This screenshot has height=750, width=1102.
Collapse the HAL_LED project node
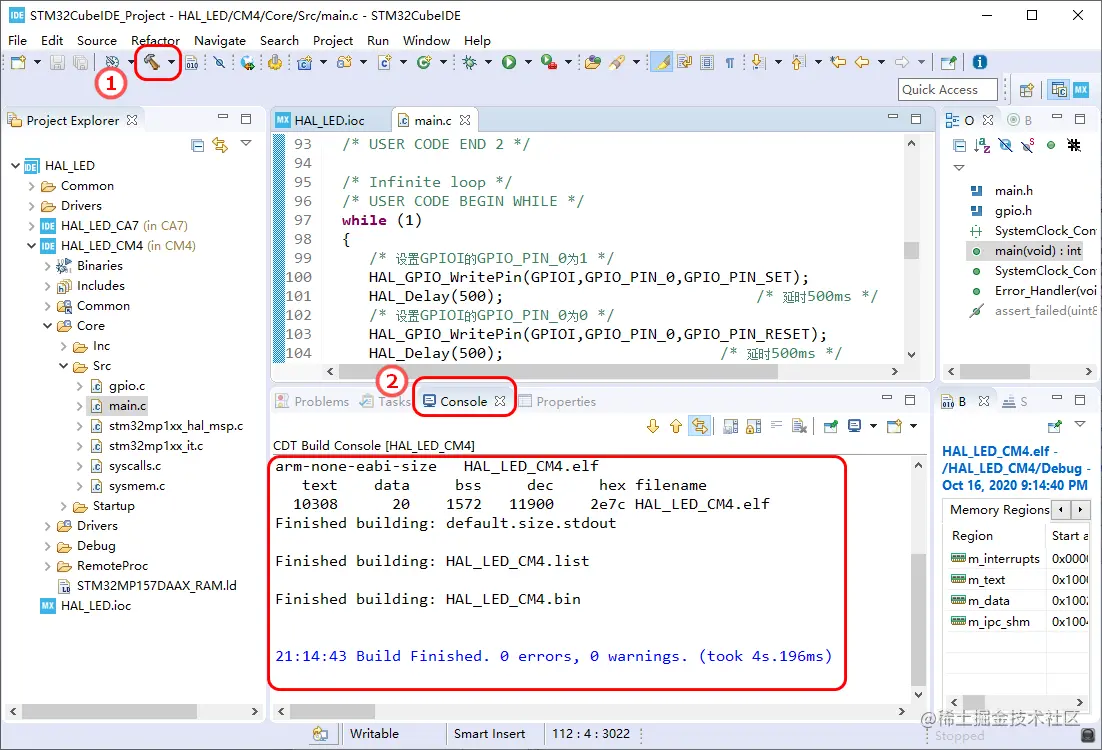pos(15,166)
